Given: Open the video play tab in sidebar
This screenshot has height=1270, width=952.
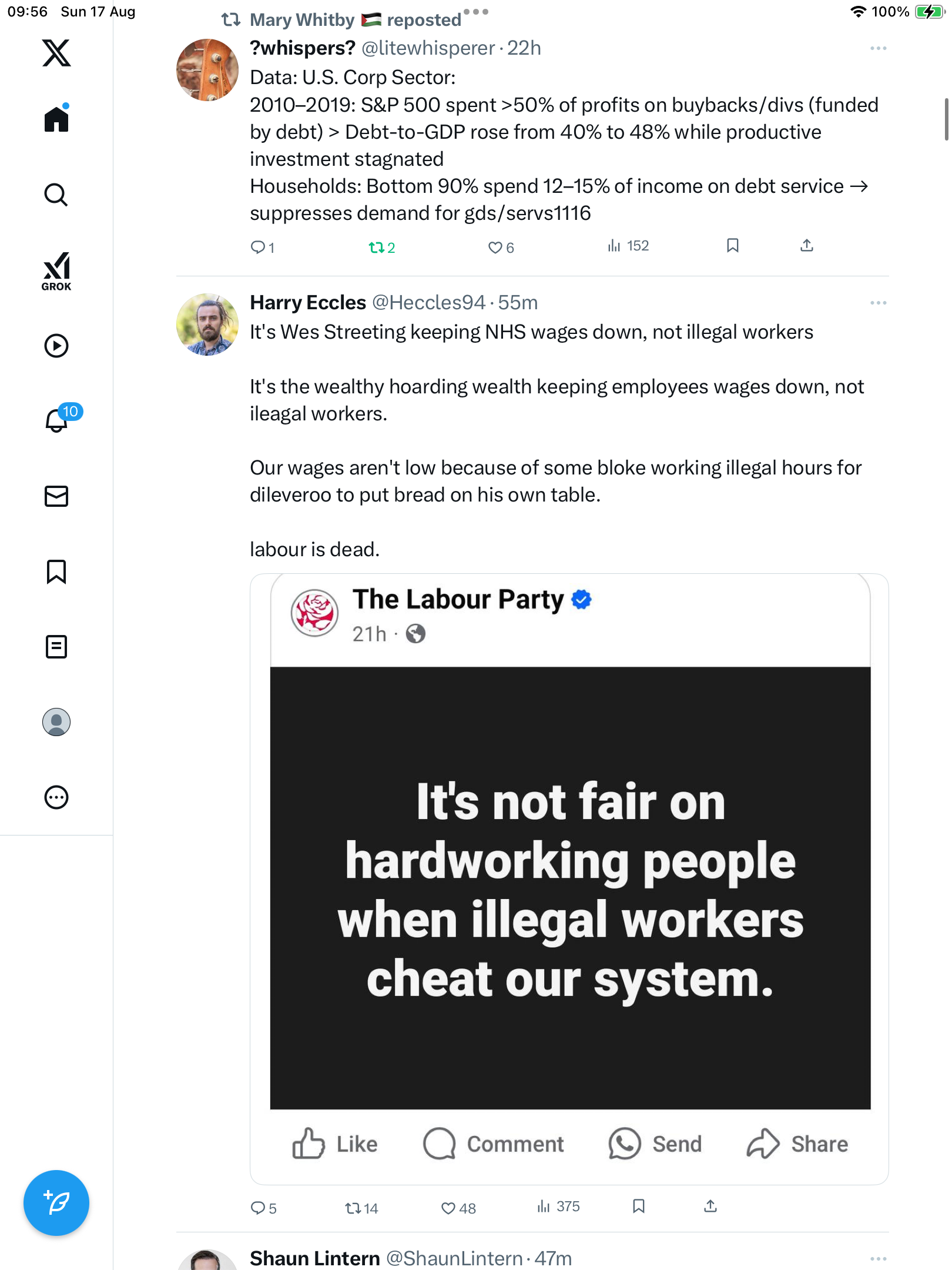Looking at the screenshot, I should point(56,346).
